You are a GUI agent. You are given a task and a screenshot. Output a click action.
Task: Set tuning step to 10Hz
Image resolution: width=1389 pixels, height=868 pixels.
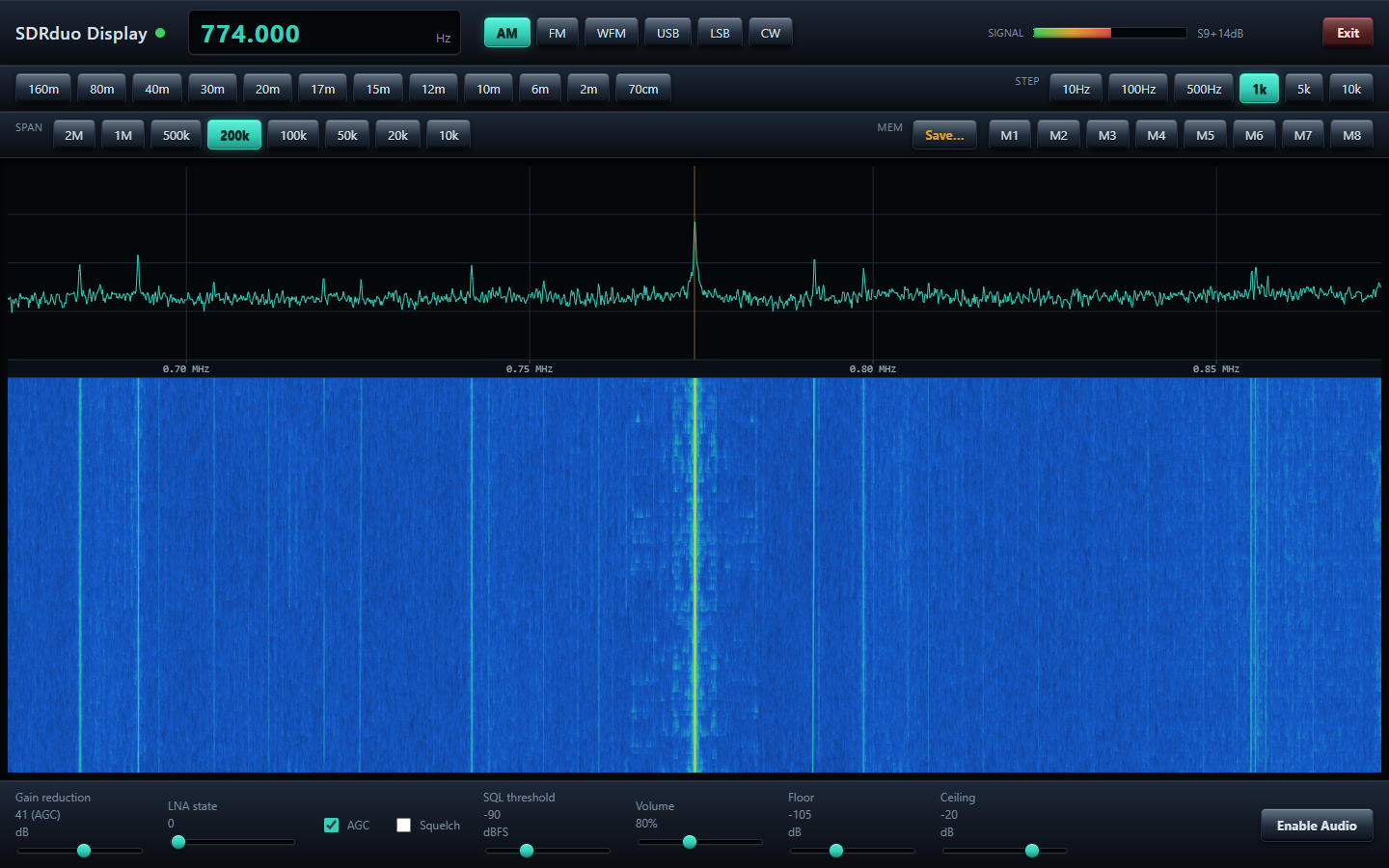tap(1076, 89)
